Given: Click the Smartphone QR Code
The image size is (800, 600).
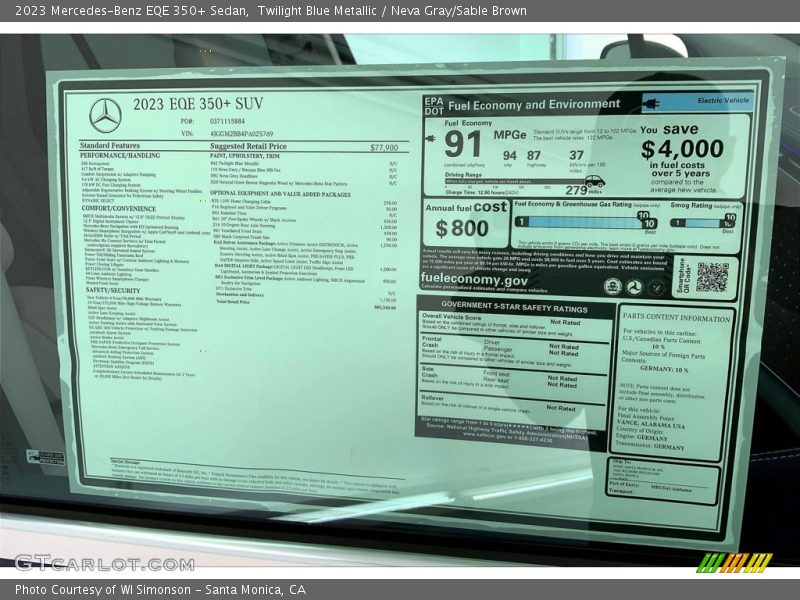Looking at the screenshot, I should tap(712, 278).
